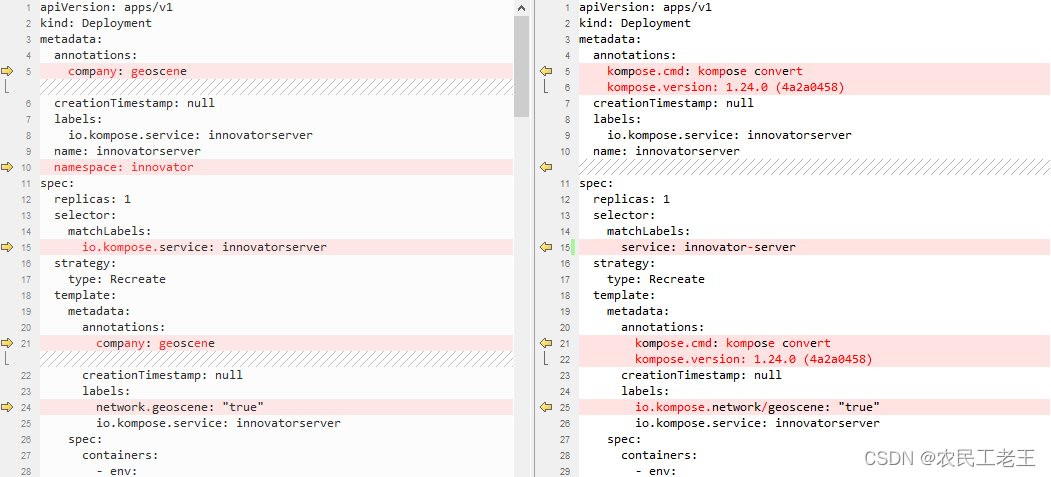1051x477 pixels.
Task: Click right pane arrow beside blank line 10 gap
Action: coord(546,167)
